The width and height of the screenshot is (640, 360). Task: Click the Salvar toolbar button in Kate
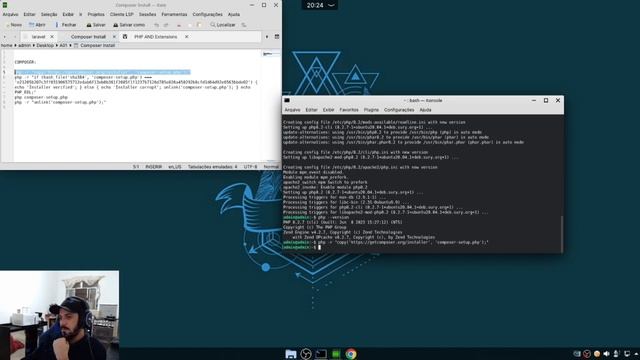(96, 25)
